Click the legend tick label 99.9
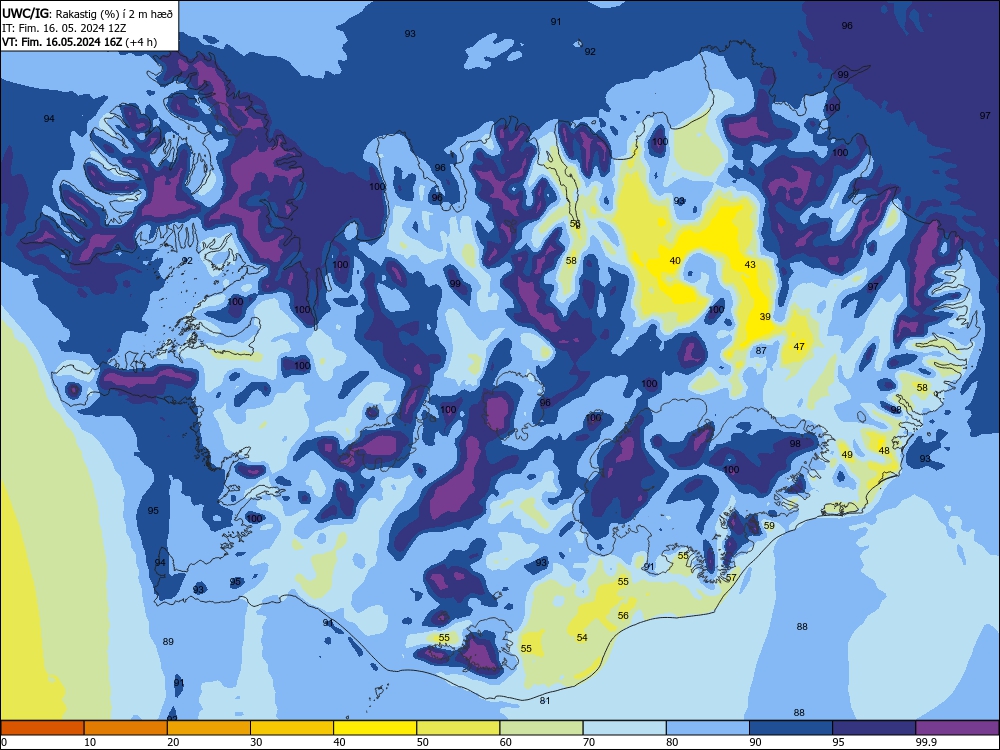1000x750 pixels. click(925, 742)
